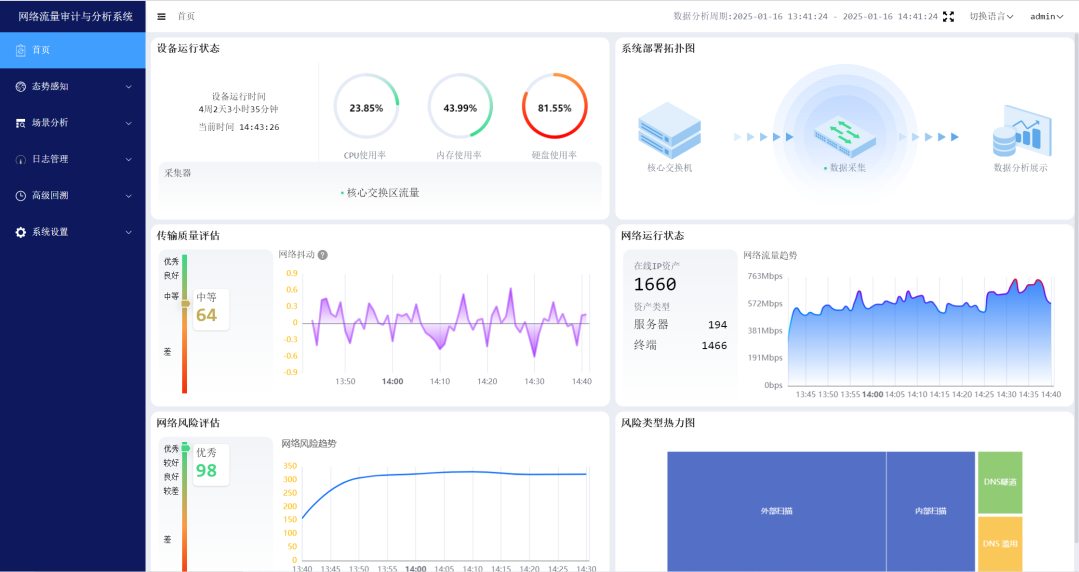Click the 数据采集 topology switch icon

click(x=845, y=136)
